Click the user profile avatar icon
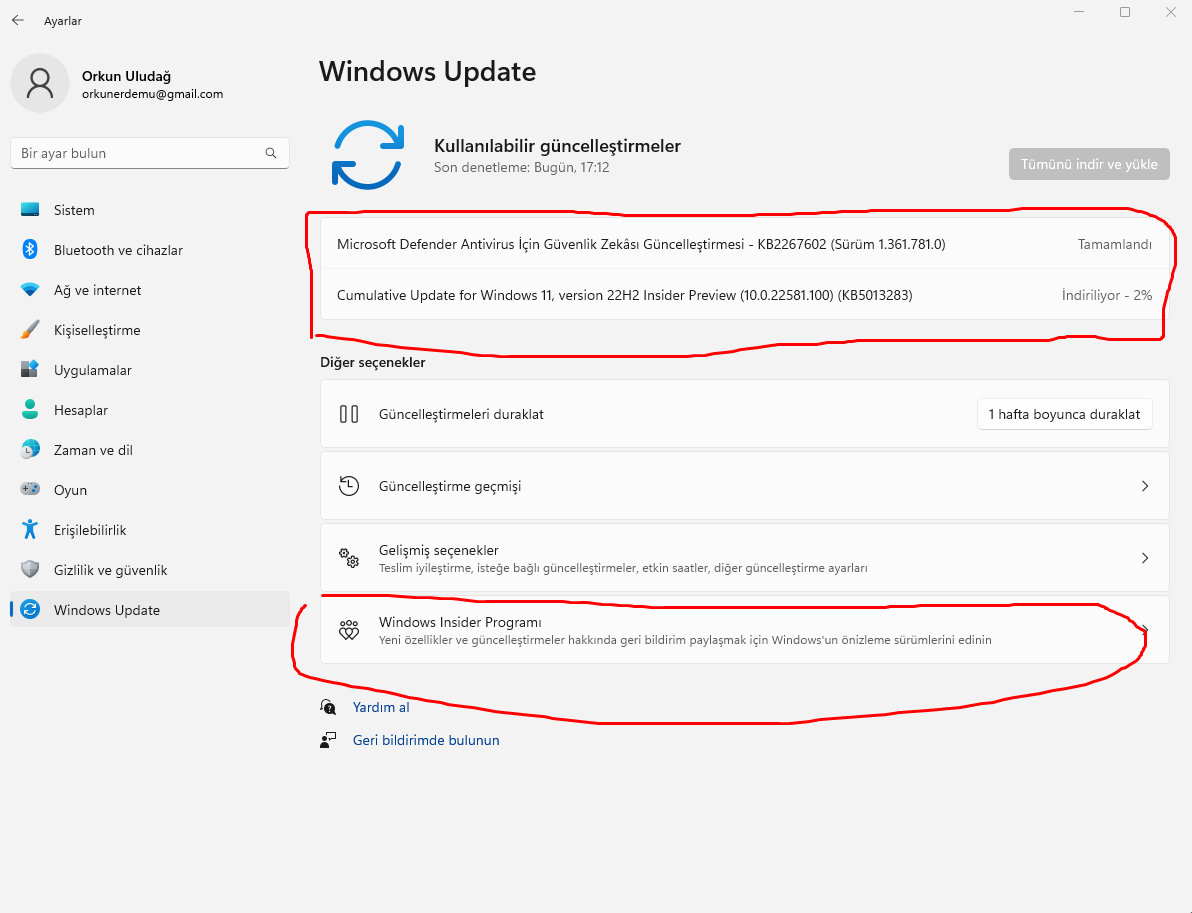This screenshot has width=1192, height=913. click(40, 83)
